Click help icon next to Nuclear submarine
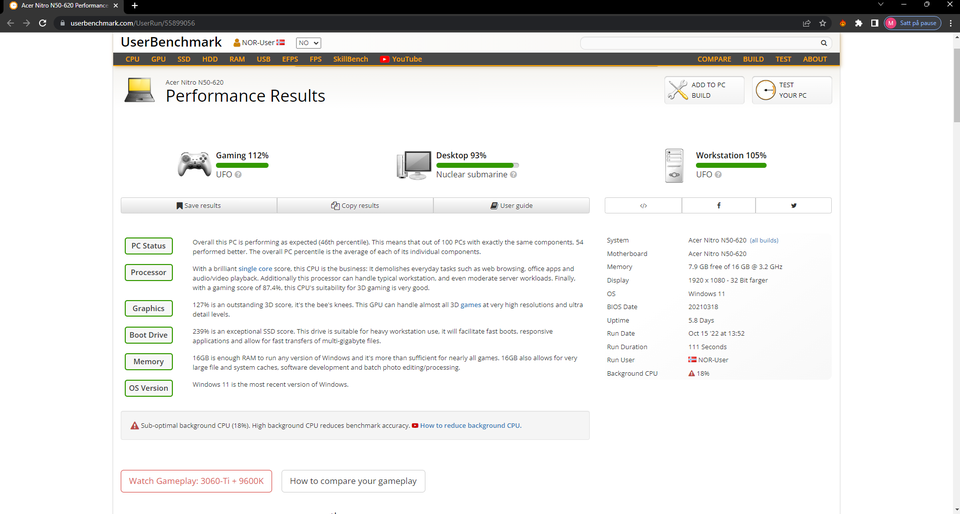Screen dimensions: 960x514 [513, 174]
